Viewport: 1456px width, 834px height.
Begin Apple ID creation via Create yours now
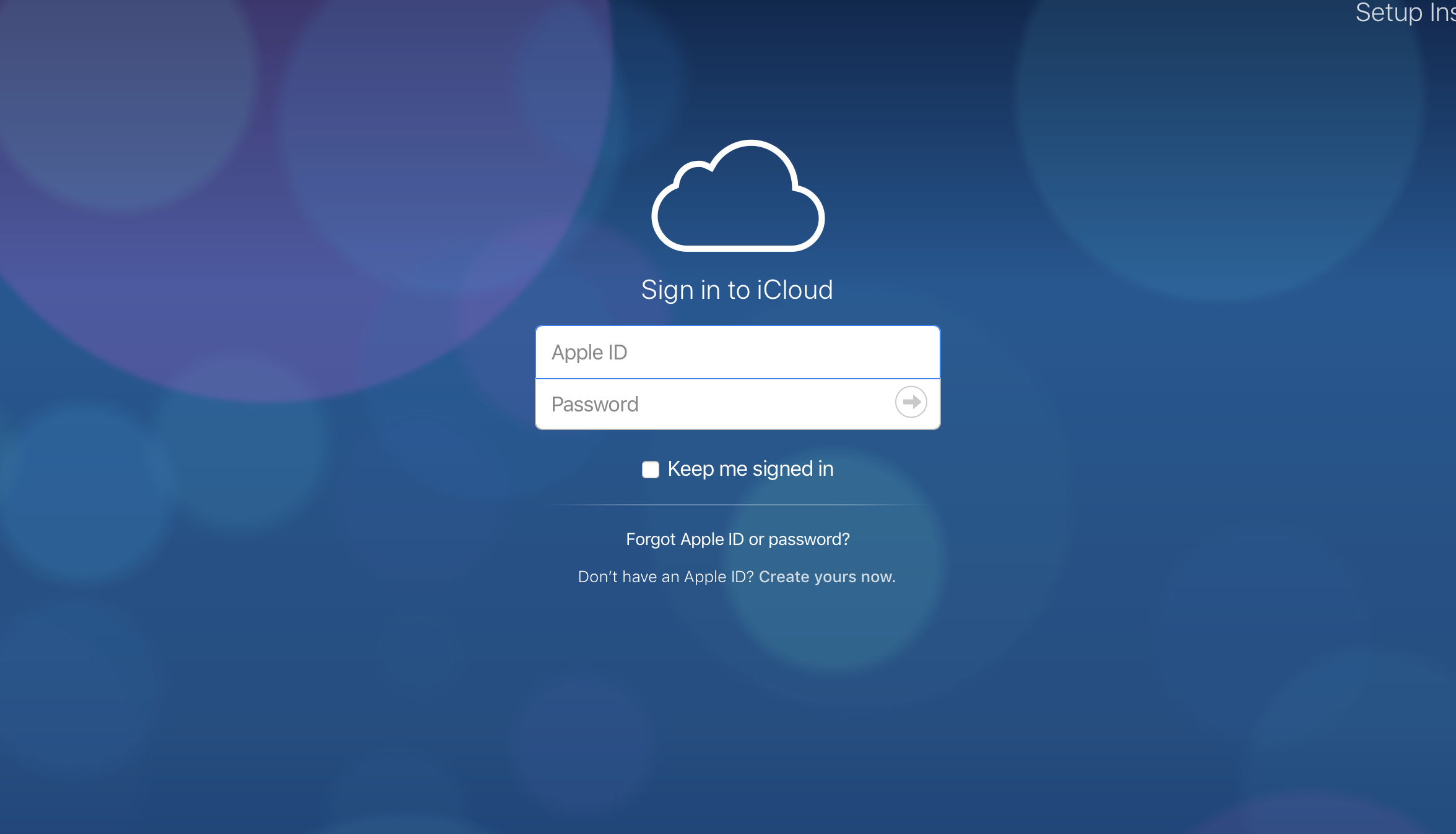pyautogui.click(x=826, y=577)
